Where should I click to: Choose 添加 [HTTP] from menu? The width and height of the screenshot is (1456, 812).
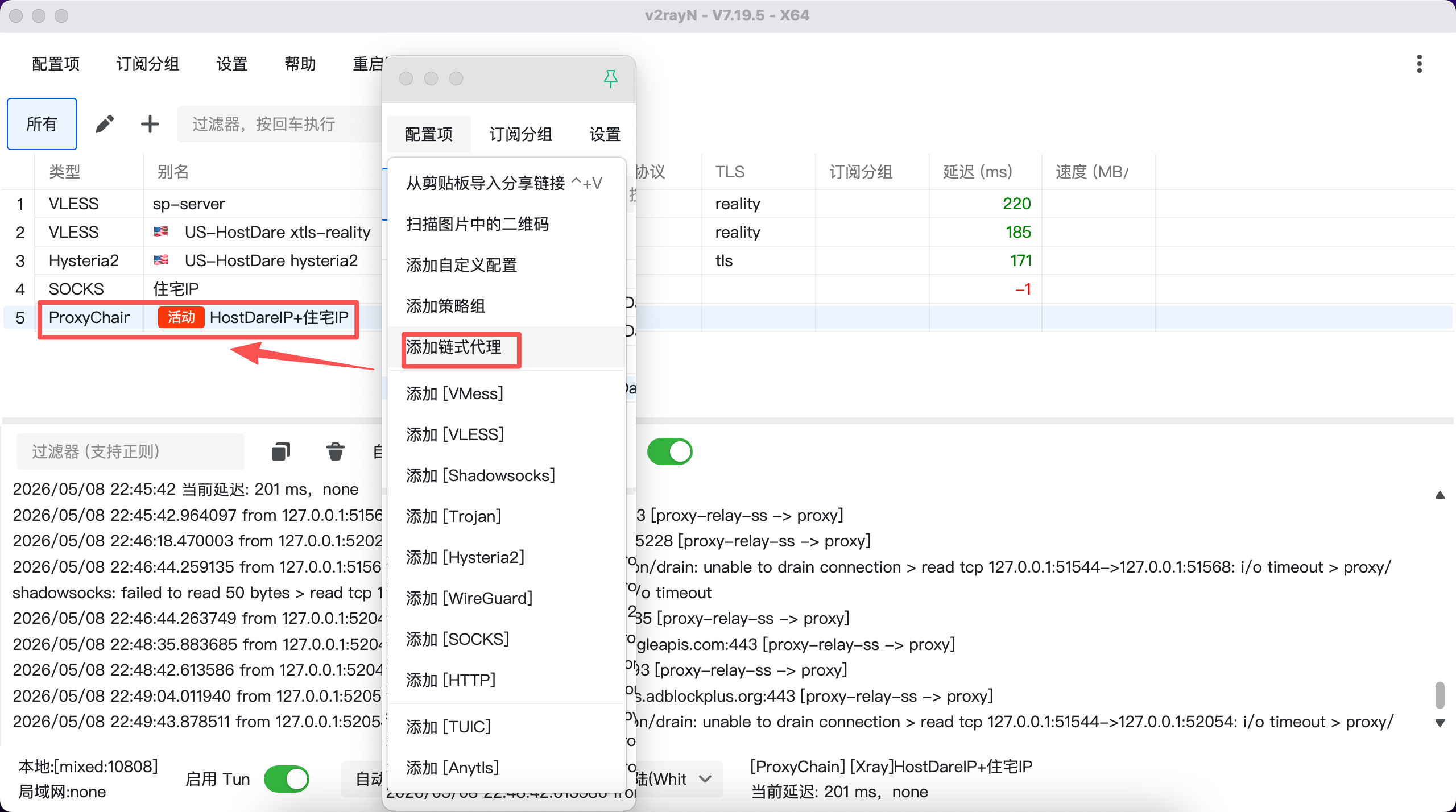[x=507, y=680]
